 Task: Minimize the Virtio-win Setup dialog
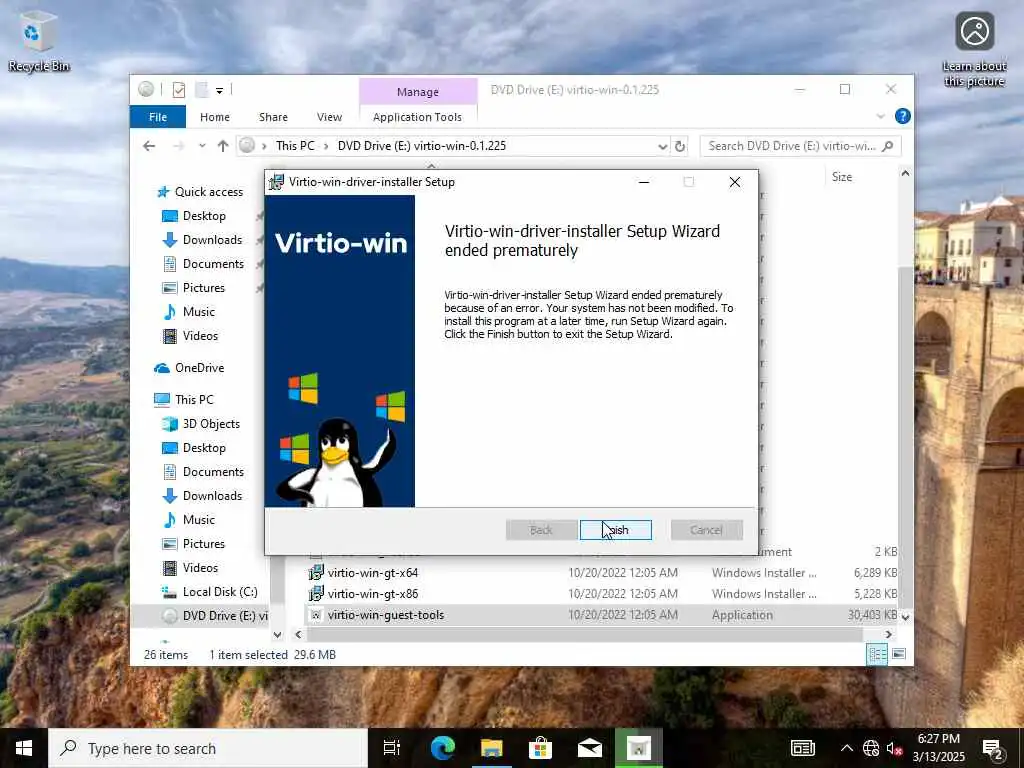pos(644,182)
